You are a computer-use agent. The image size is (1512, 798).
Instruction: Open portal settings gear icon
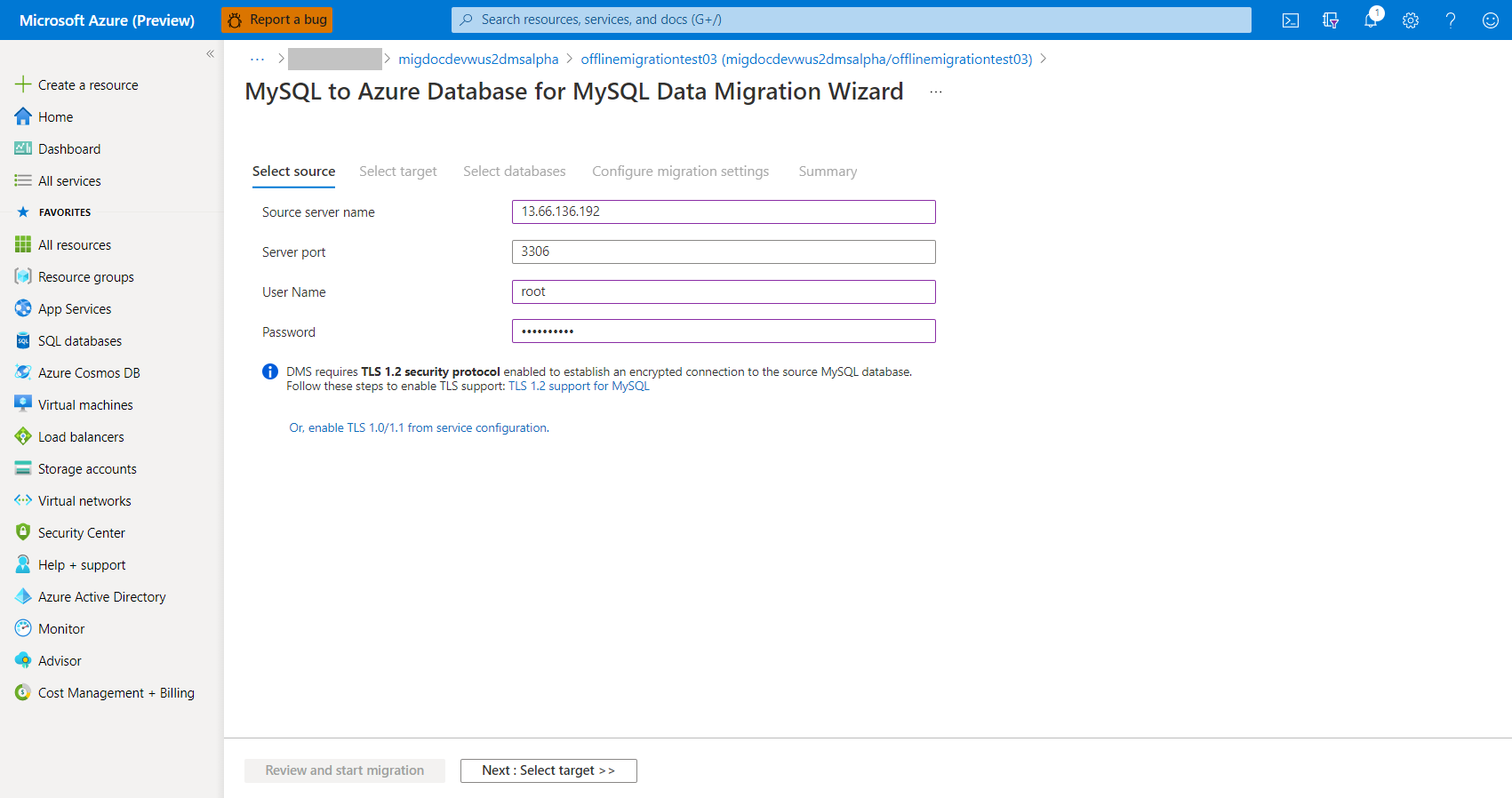click(x=1411, y=20)
